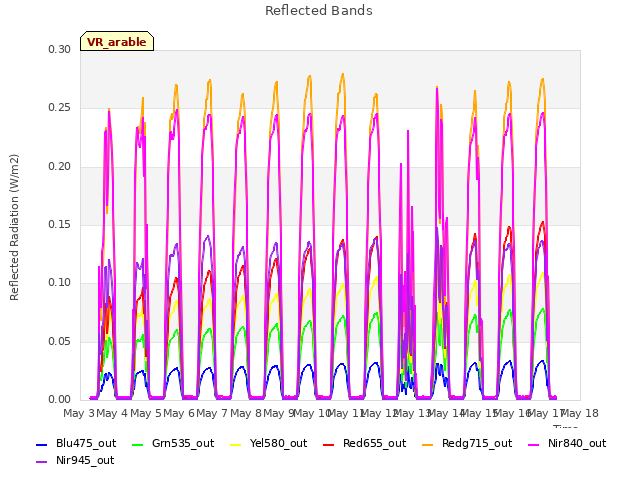Image resolution: width=640 pixels, height=480 pixels.
Task: Click the 0.25 y-axis tick label
Action: tap(60, 108)
